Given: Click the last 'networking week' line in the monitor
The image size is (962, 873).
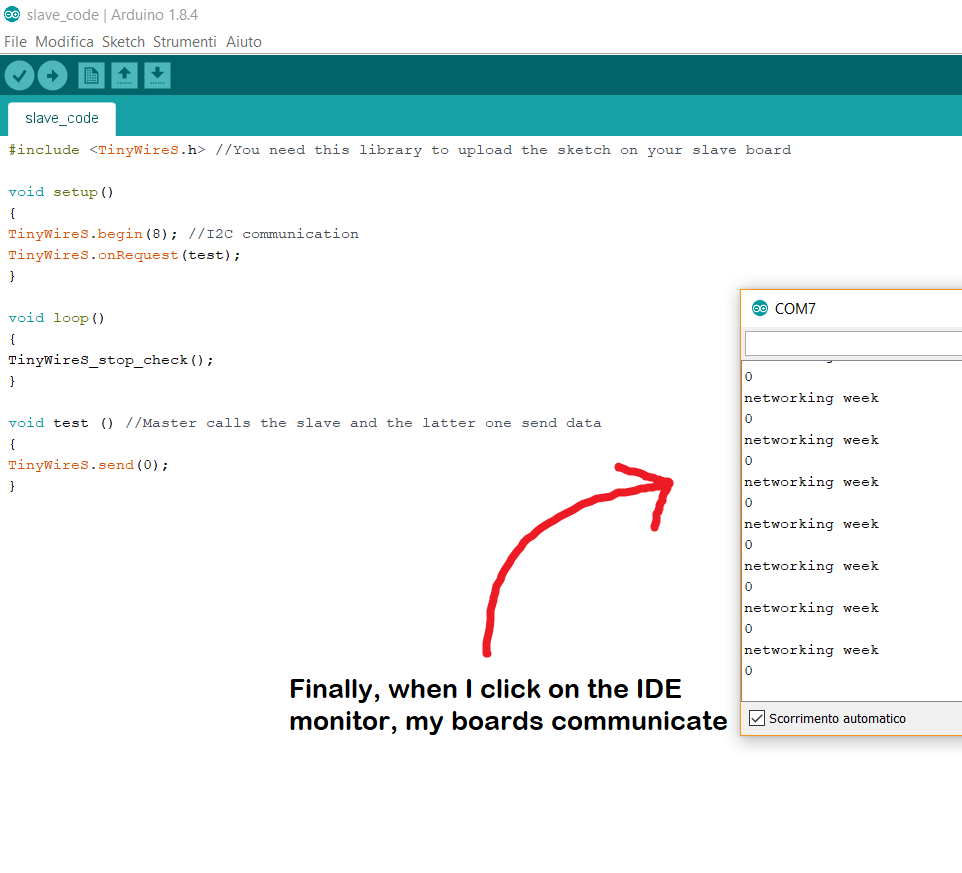Looking at the screenshot, I should point(811,650).
